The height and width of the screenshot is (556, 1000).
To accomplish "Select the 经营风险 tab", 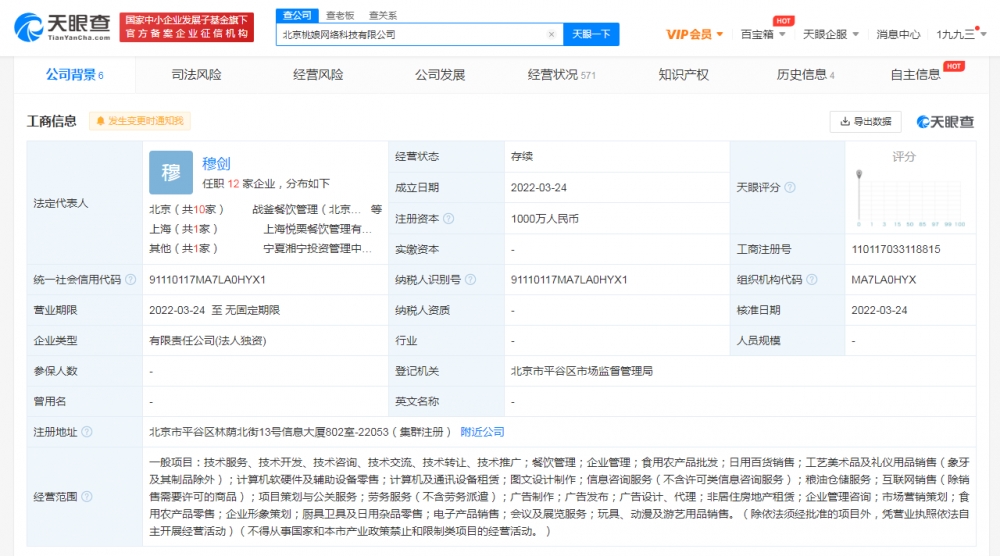I will pos(318,75).
